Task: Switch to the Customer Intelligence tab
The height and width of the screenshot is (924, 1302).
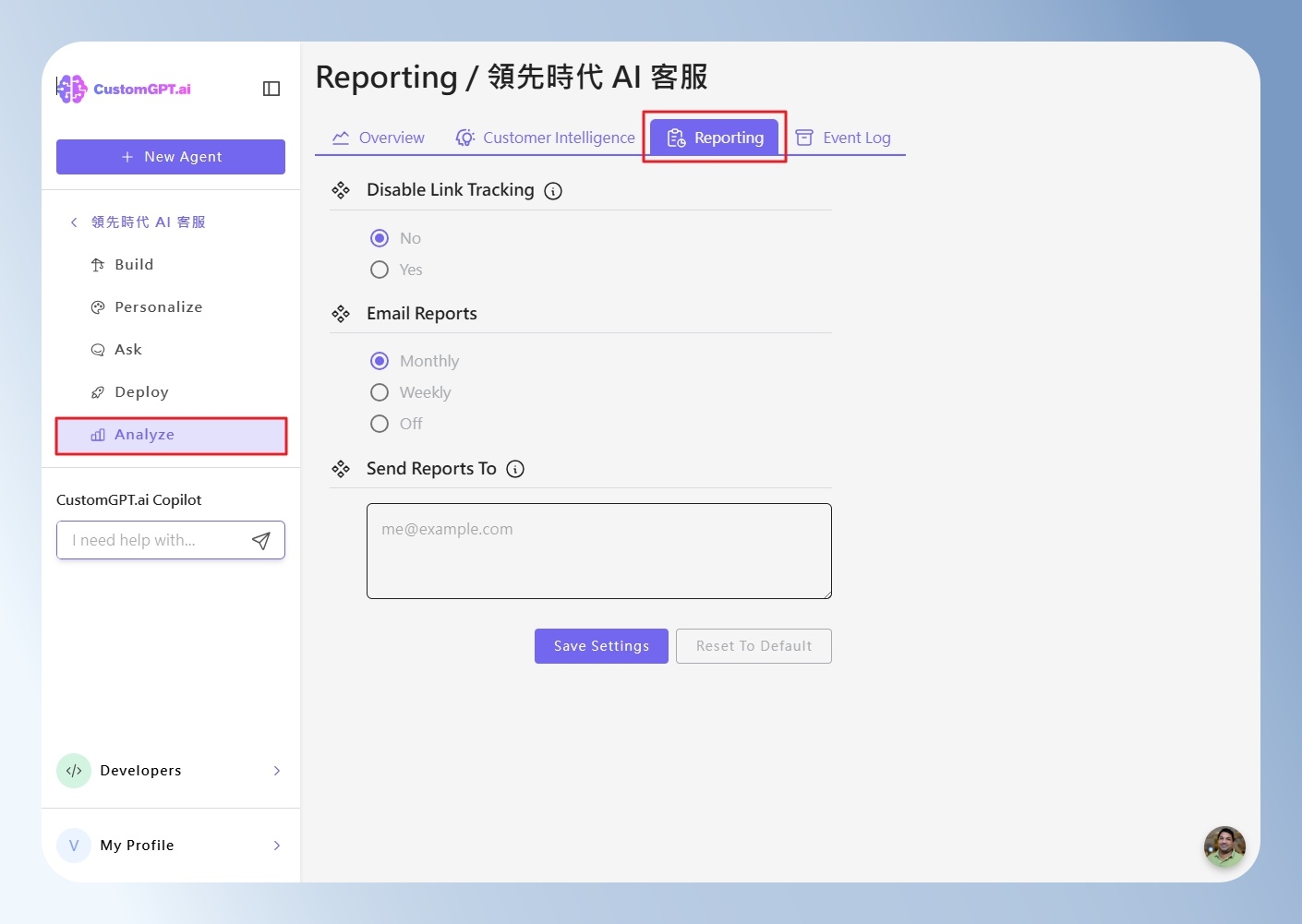Action: tap(546, 138)
